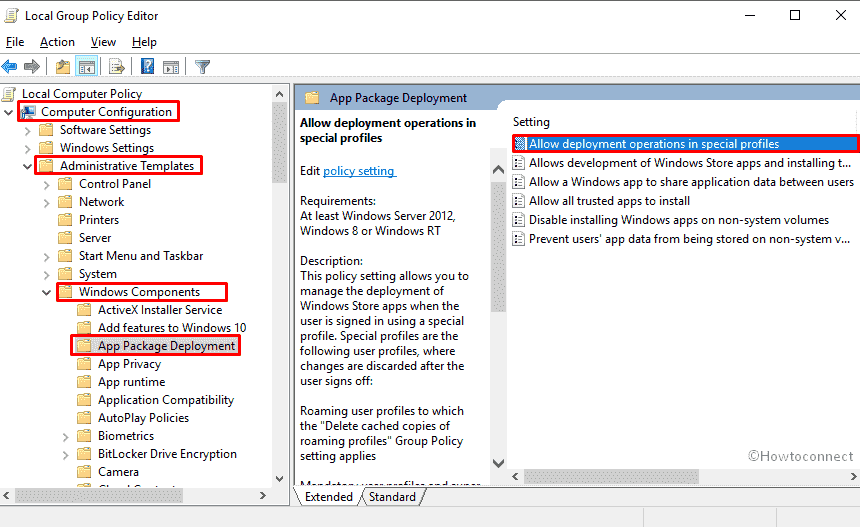Viewport: 860px width, 527px height.
Task: Select the App Package Deployment tree item
Action: (x=166, y=346)
